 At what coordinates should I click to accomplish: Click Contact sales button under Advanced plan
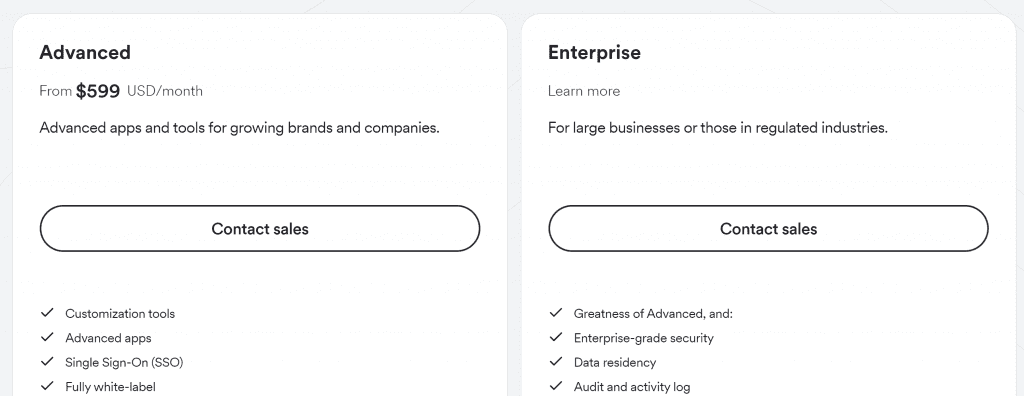260,229
